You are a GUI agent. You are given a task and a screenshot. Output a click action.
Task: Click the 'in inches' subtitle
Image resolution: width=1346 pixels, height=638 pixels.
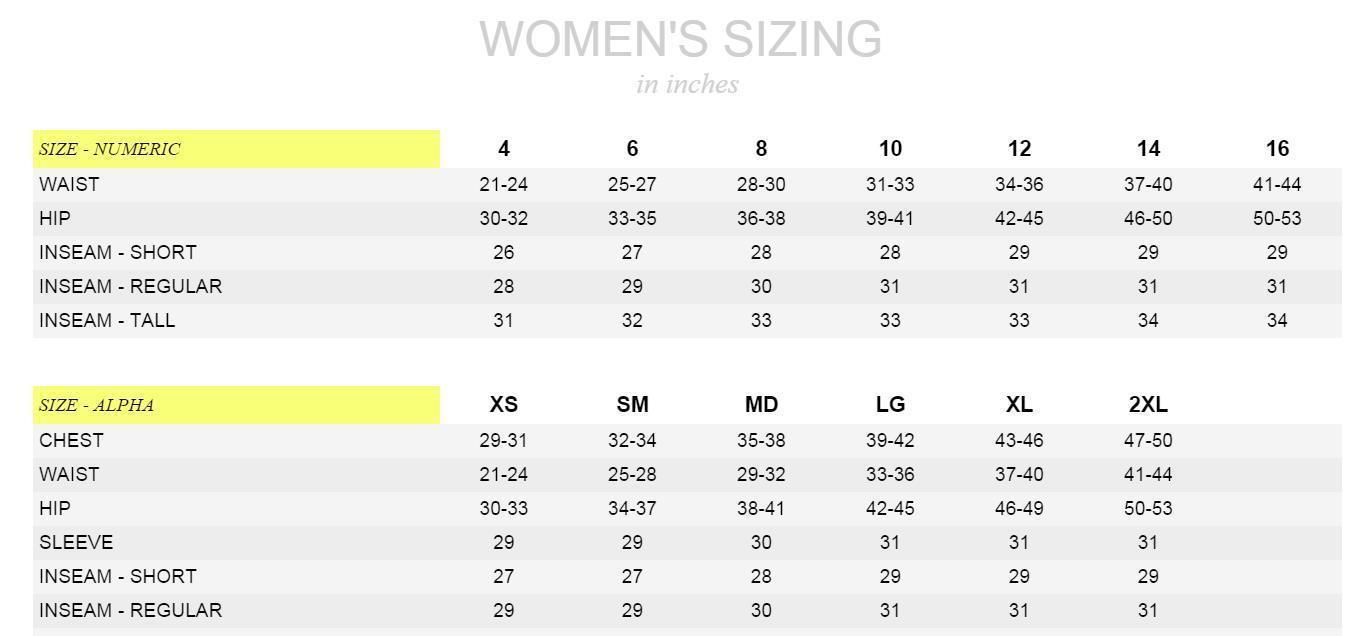(x=687, y=84)
